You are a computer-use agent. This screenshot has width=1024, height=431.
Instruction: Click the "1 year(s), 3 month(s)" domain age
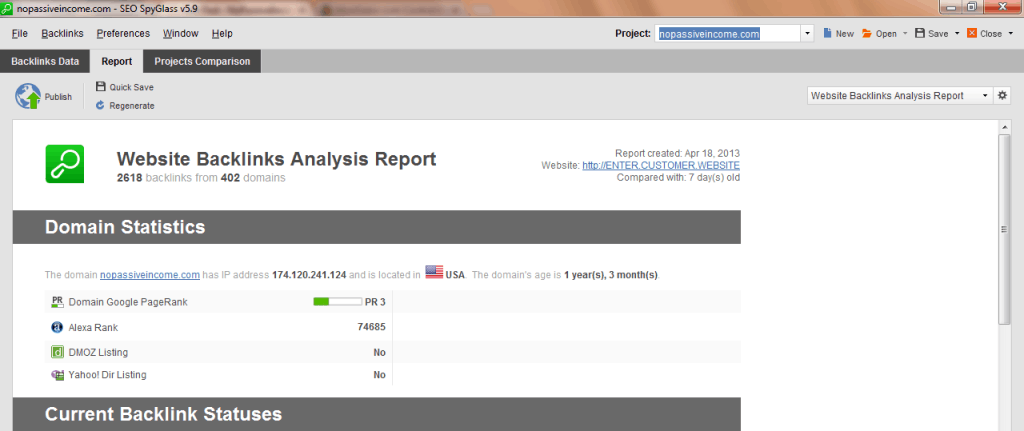611,275
